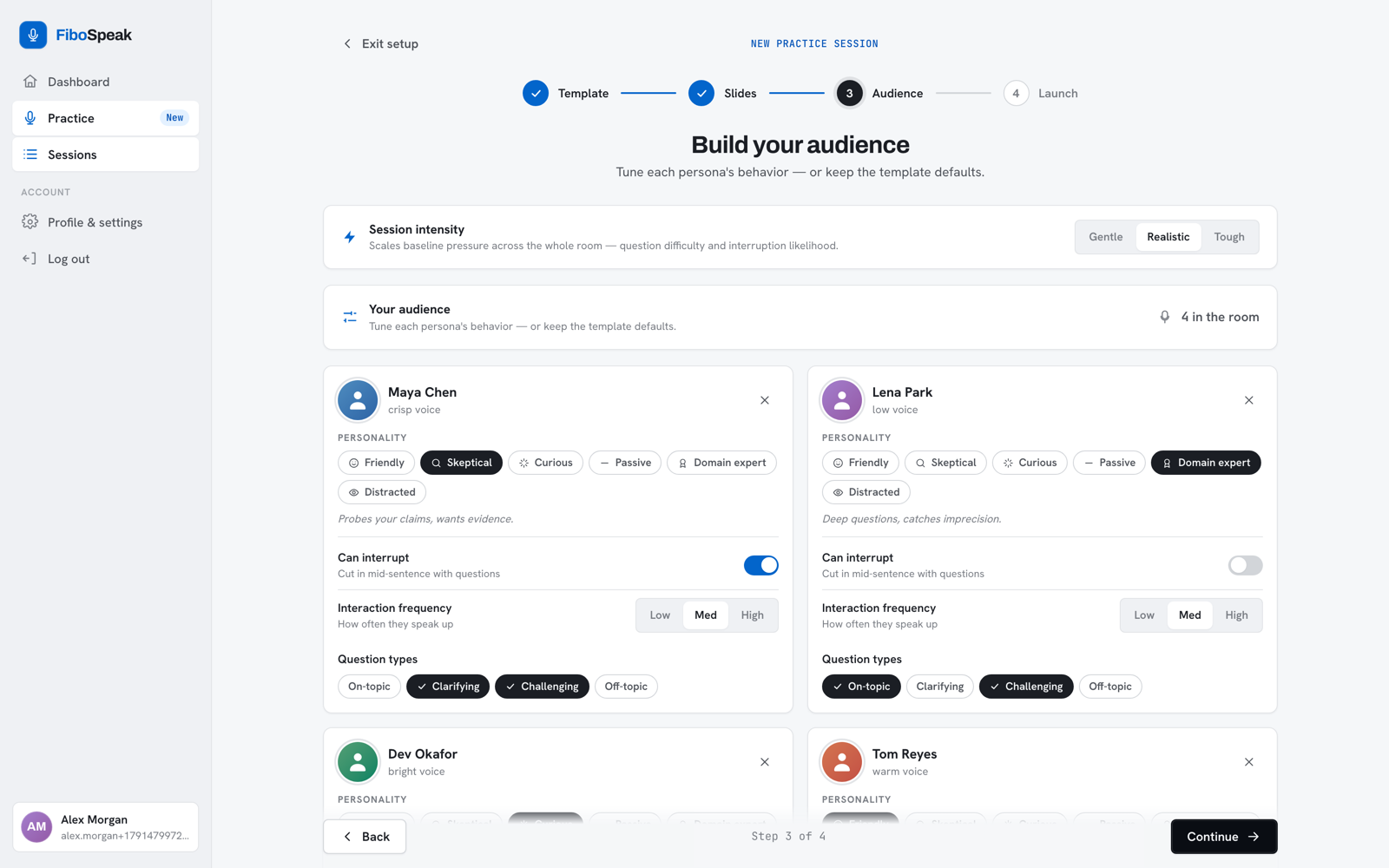The image size is (1389, 868).
Task: Select Distracted personality for Maya Chen
Action: point(382,492)
